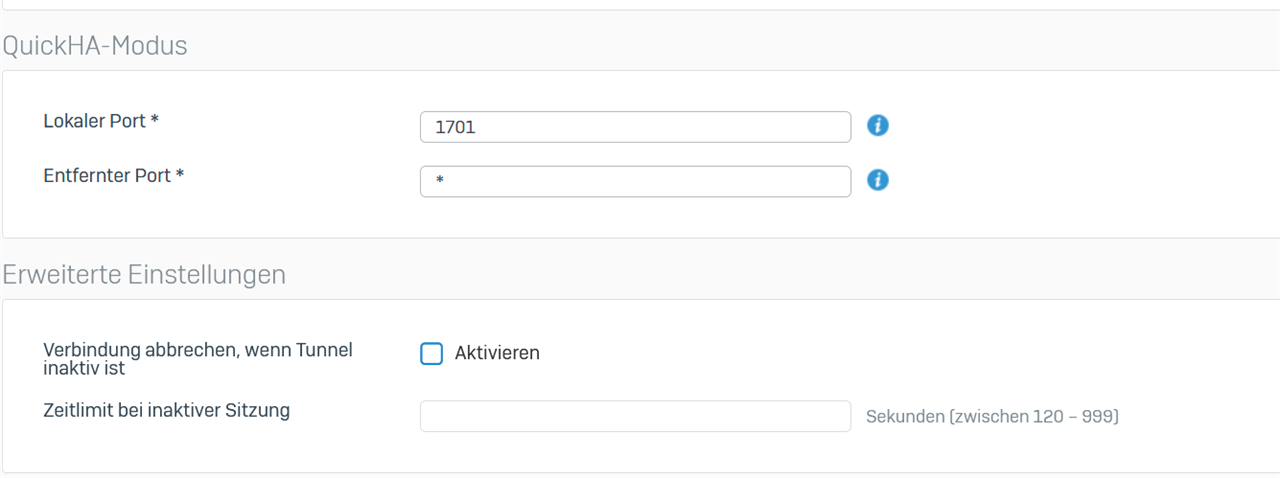Open the info tooltip for Lokaler Port

[878, 126]
